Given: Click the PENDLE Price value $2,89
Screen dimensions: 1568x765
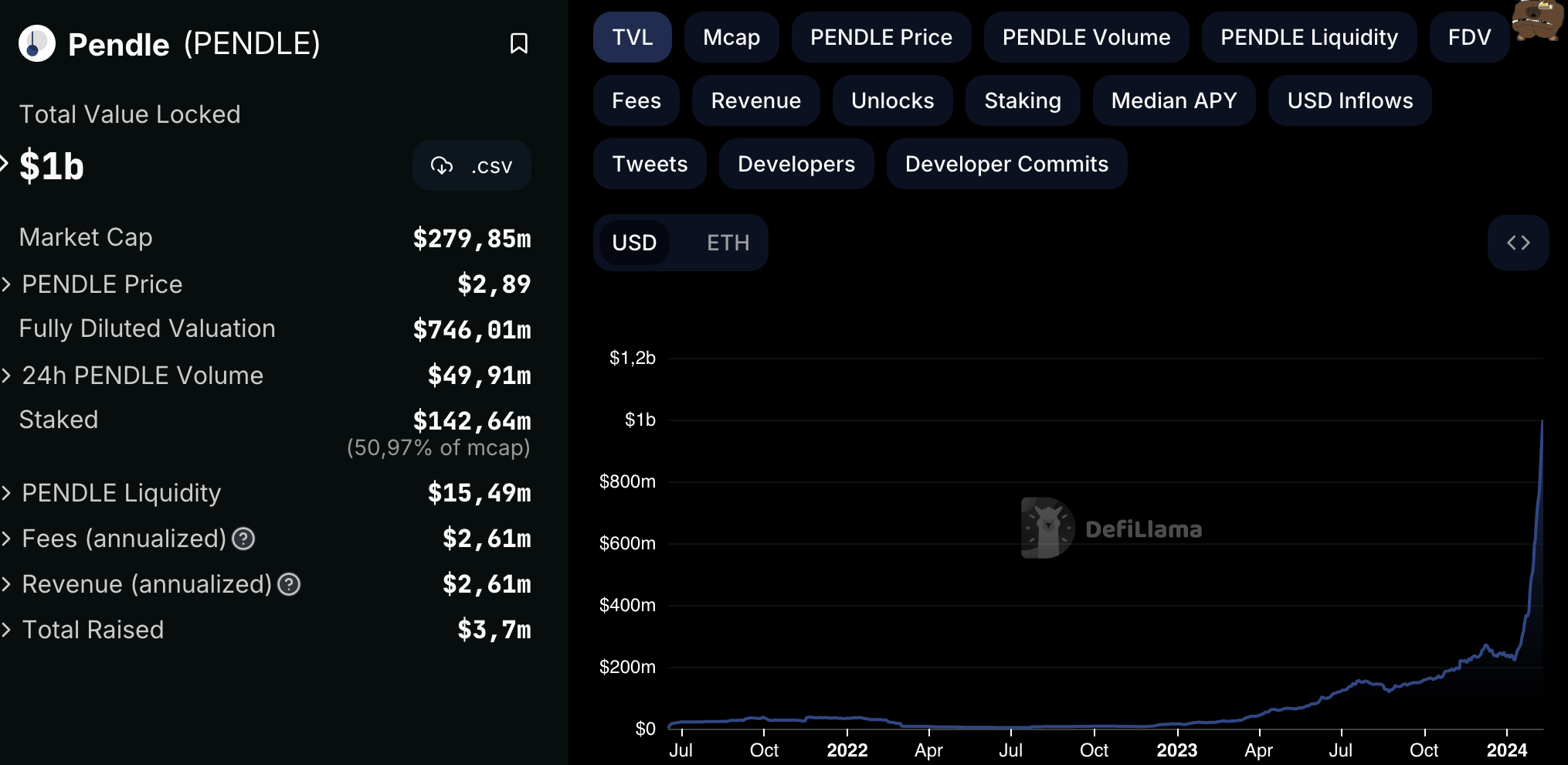Looking at the screenshot, I should point(494,284).
